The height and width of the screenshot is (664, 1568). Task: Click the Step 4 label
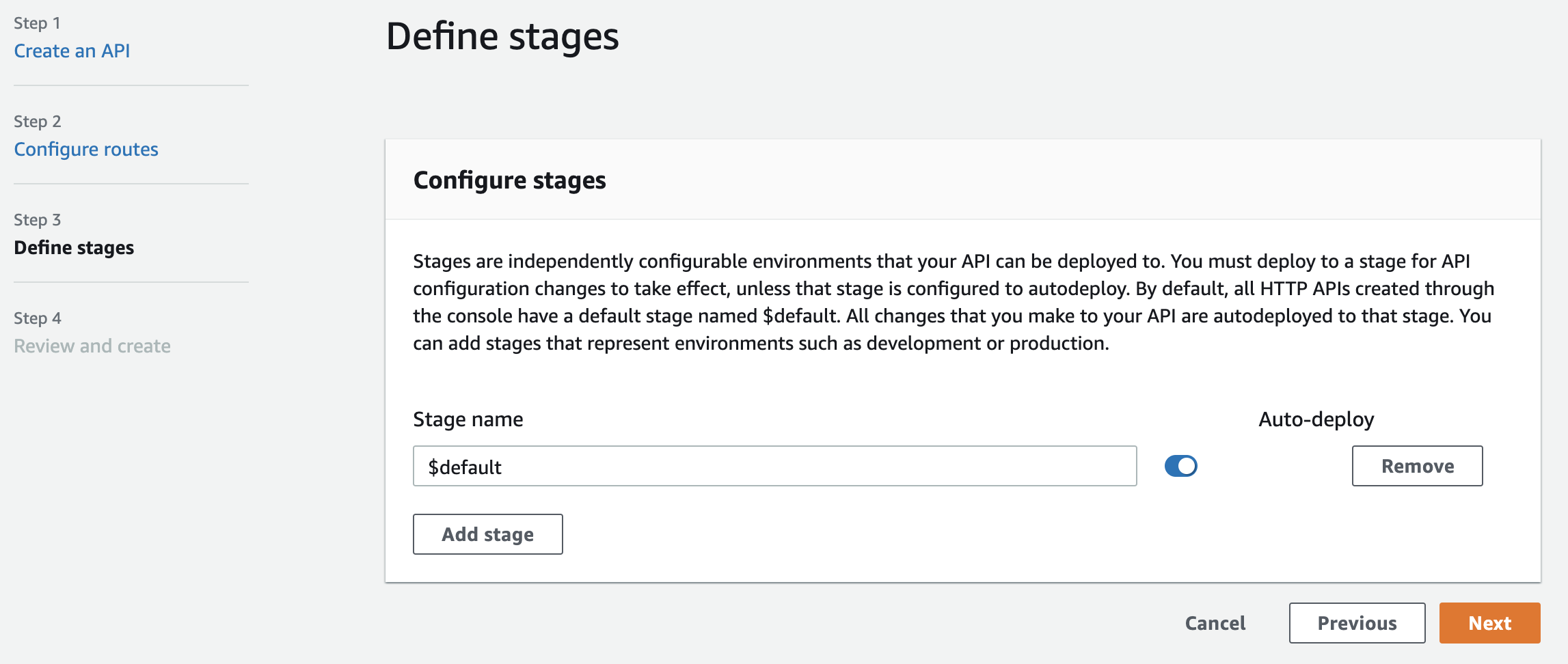[38, 318]
